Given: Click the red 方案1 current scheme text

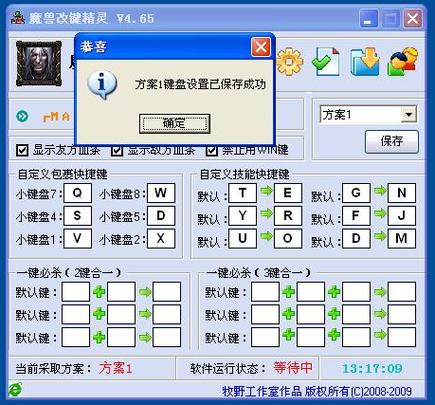Looking at the screenshot, I should [116, 368].
